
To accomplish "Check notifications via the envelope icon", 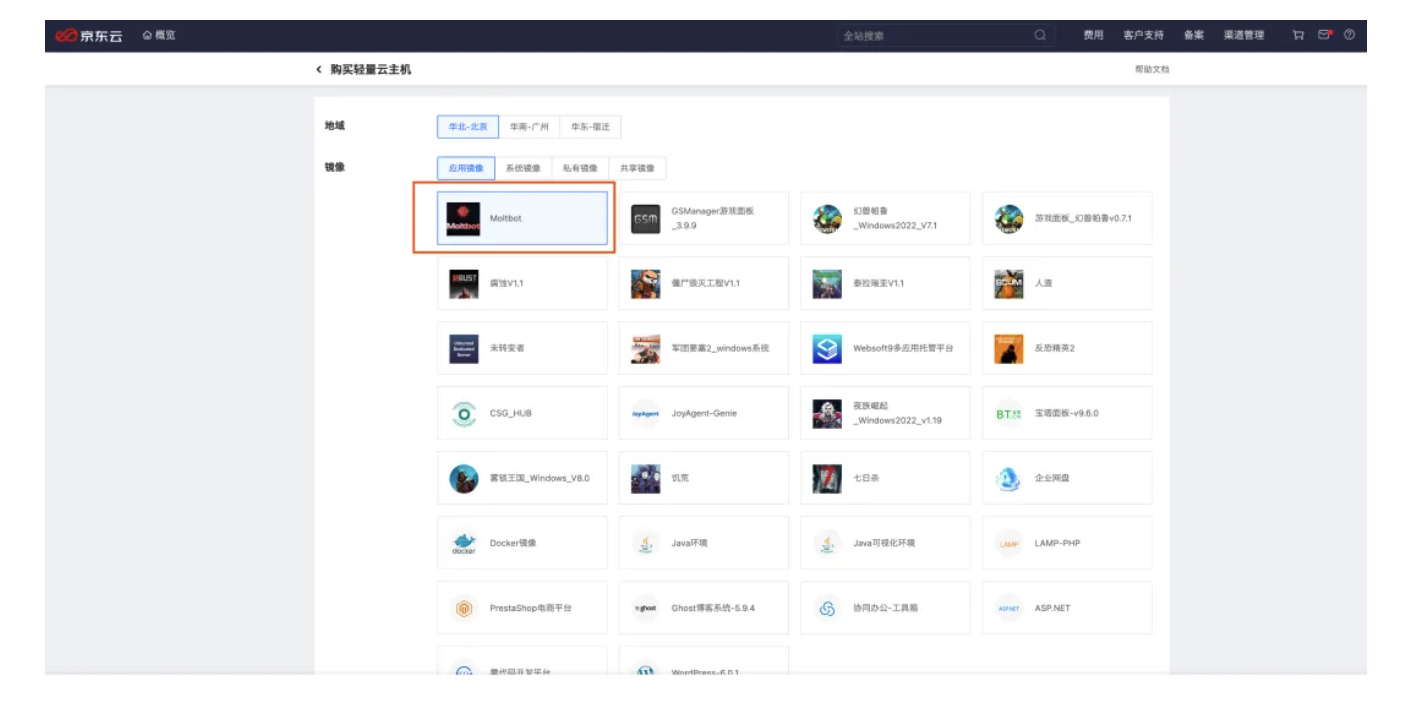I will pyautogui.click(x=1324, y=35).
